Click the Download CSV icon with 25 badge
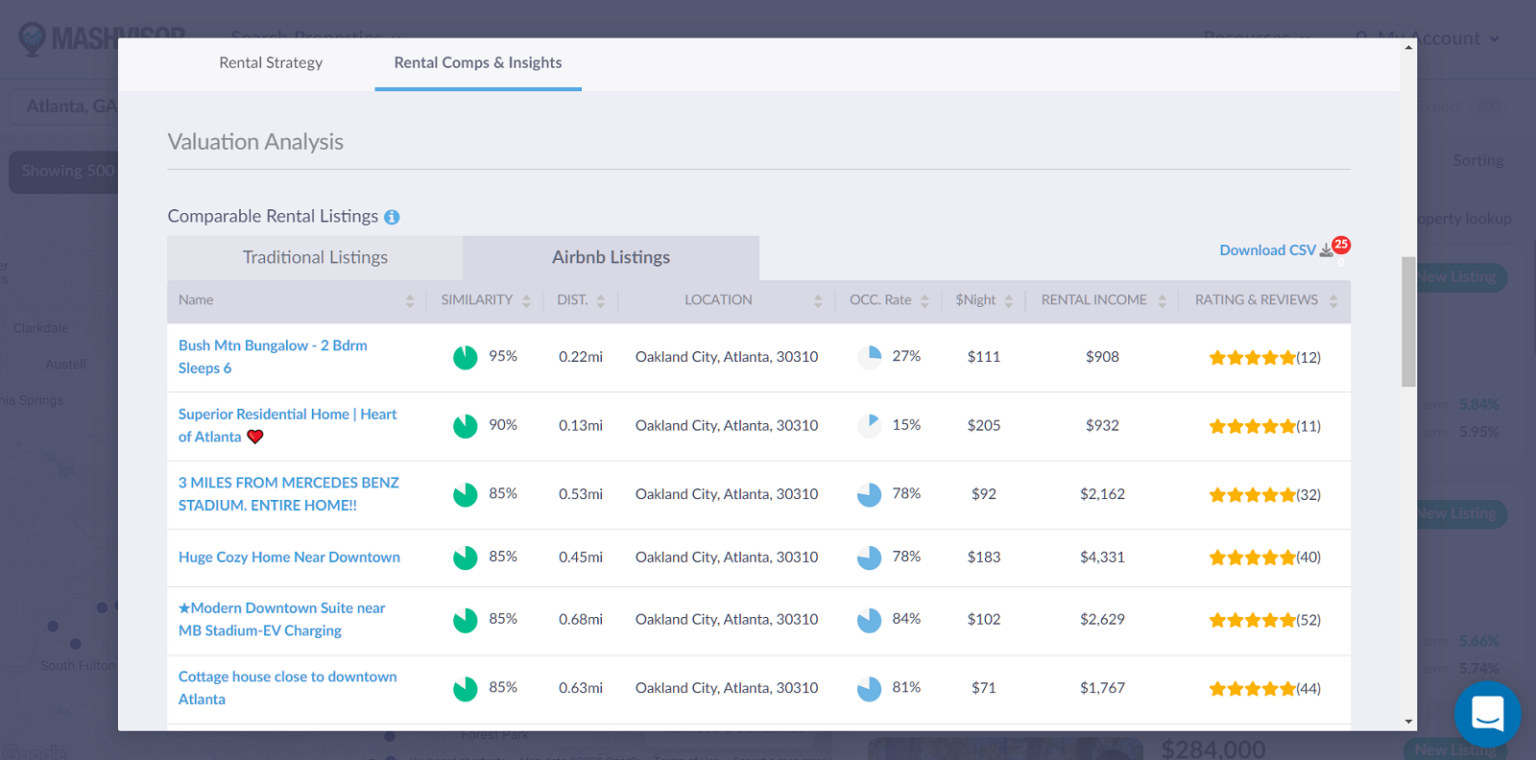 (x=1331, y=246)
